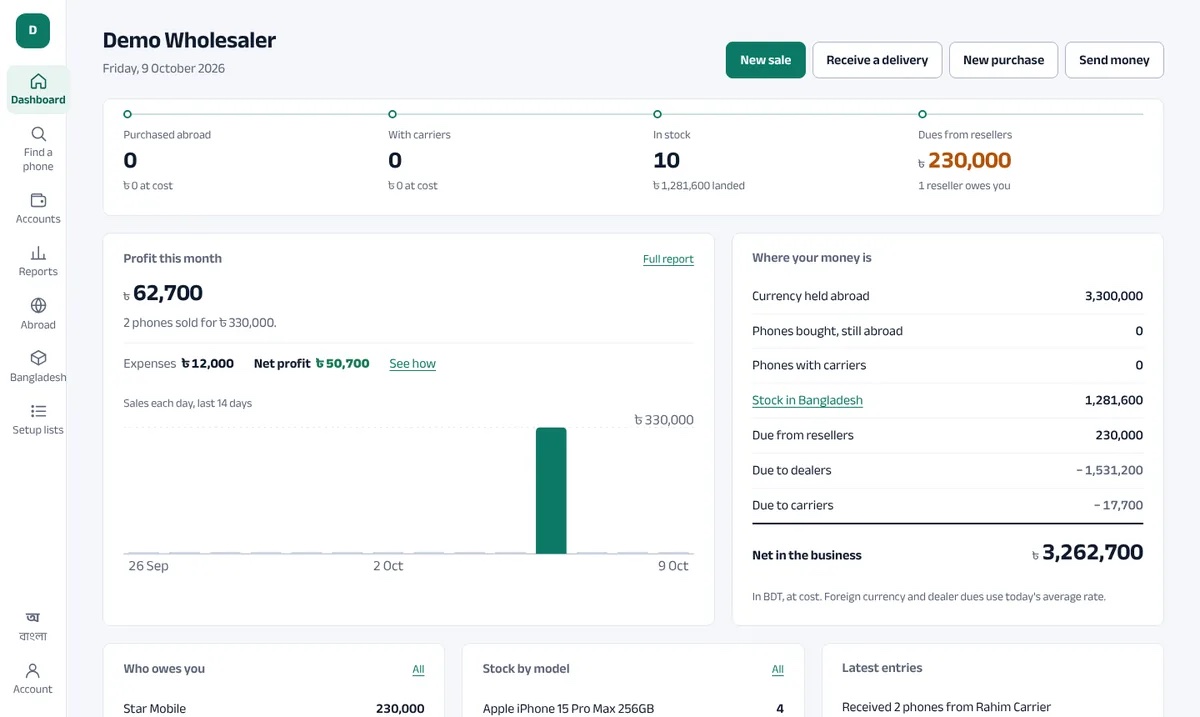The width and height of the screenshot is (1200, 717).
Task: Switch language to Bangla
Action: [33, 626]
